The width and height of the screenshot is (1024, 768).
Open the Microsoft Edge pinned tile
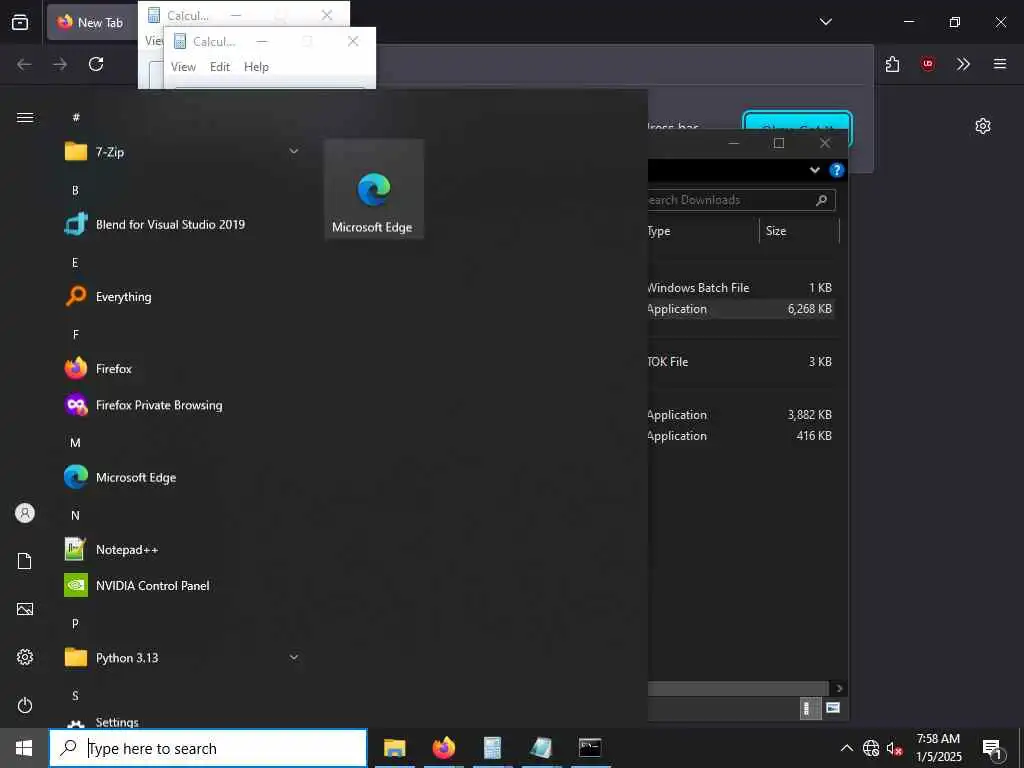tap(374, 189)
